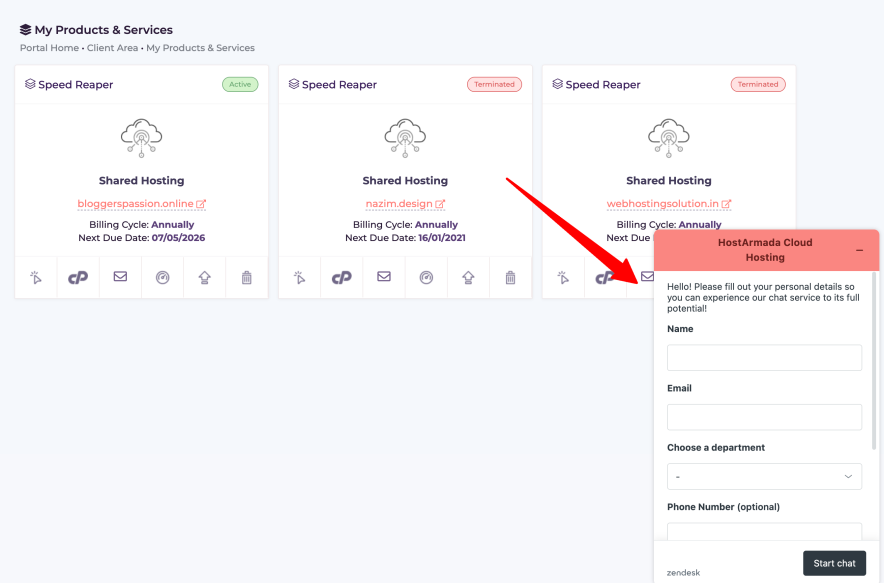The width and height of the screenshot is (884, 583).
Task: Open cPanel icon on bloggerspassion.online card
Action: point(78,277)
